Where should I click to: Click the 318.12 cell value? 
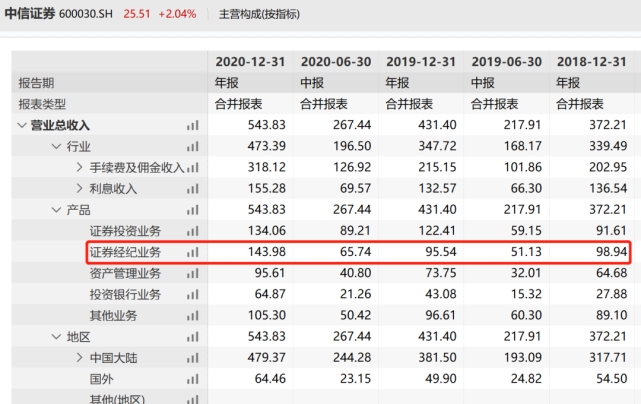[x=267, y=167]
